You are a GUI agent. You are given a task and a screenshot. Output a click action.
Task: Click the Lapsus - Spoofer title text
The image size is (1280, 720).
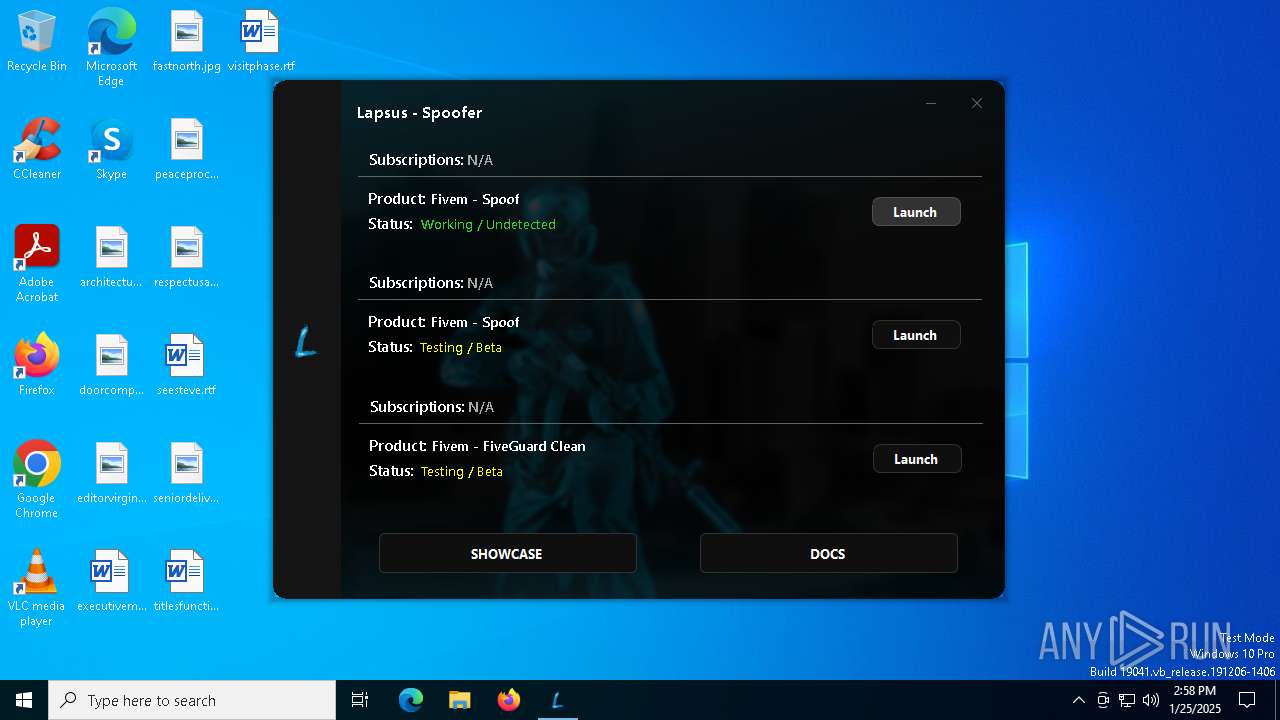pos(420,113)
